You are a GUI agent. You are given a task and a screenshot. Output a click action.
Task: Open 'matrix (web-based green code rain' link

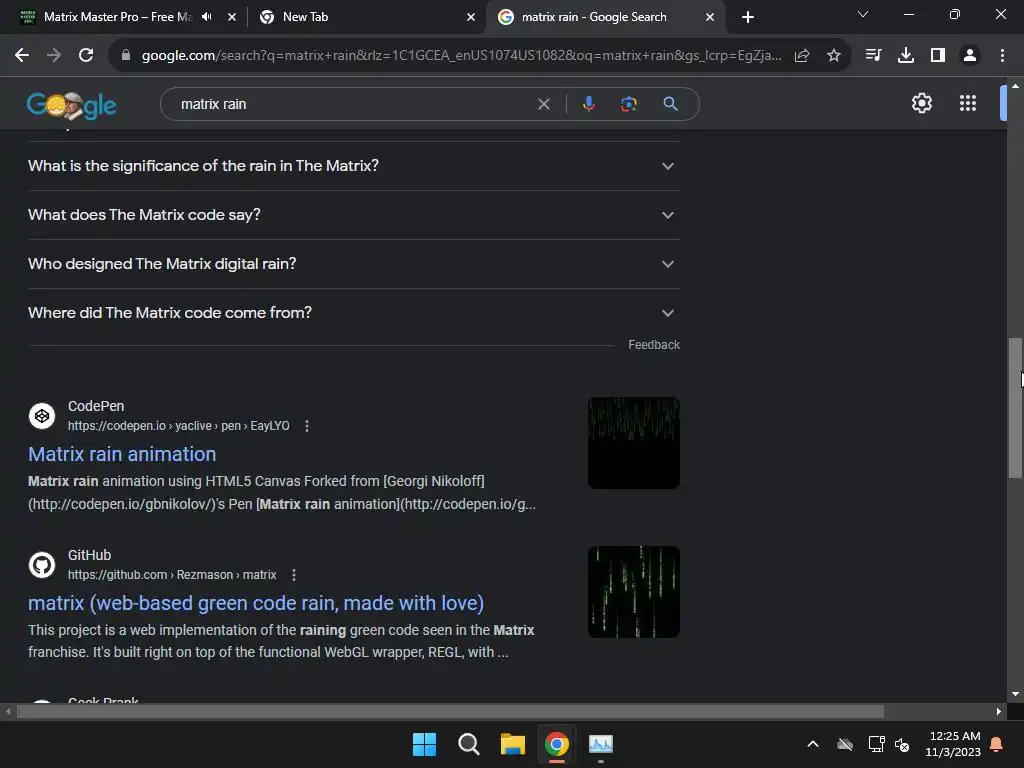coord(256,603)
